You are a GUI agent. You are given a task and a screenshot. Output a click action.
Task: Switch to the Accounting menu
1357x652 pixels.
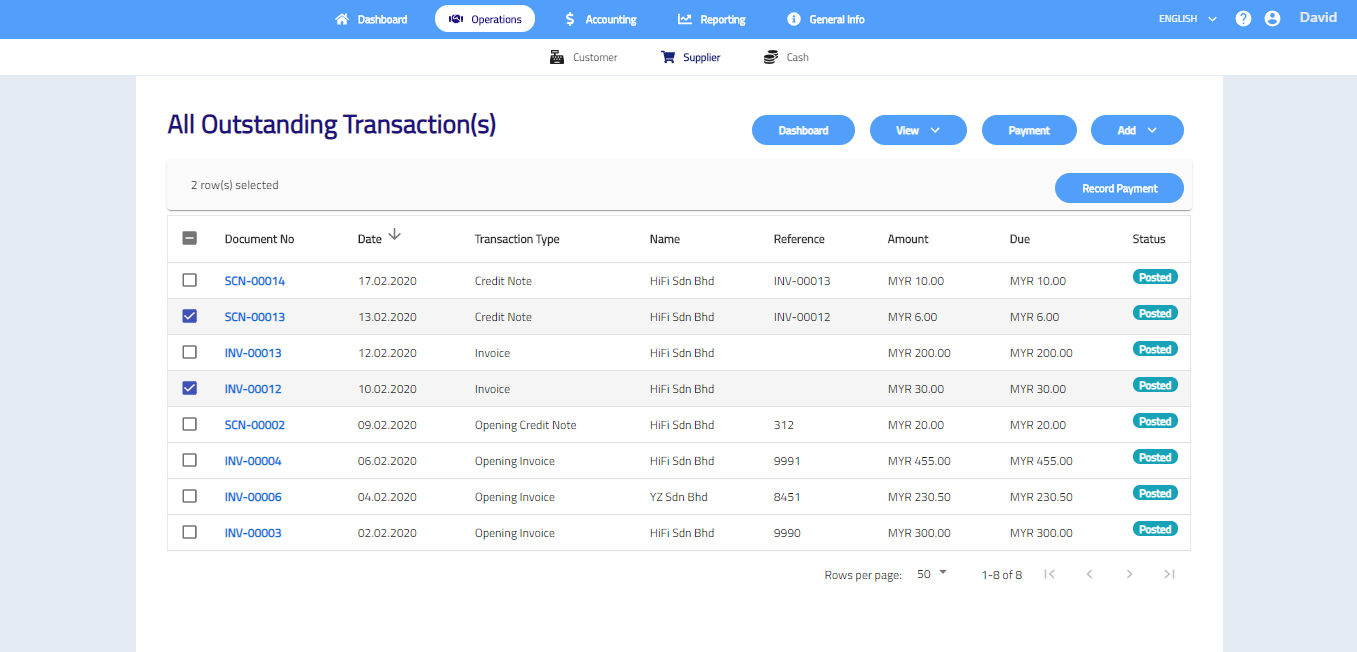600,19
